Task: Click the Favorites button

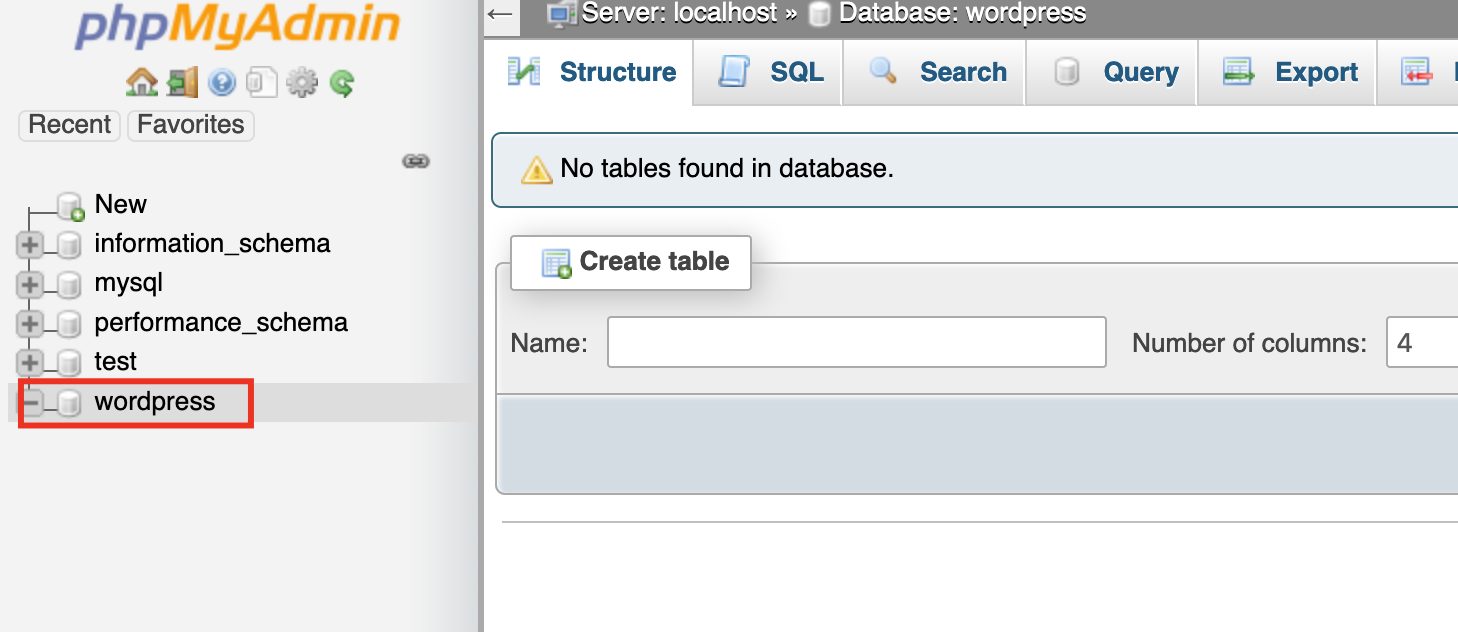Action: [x=191, y=125]
